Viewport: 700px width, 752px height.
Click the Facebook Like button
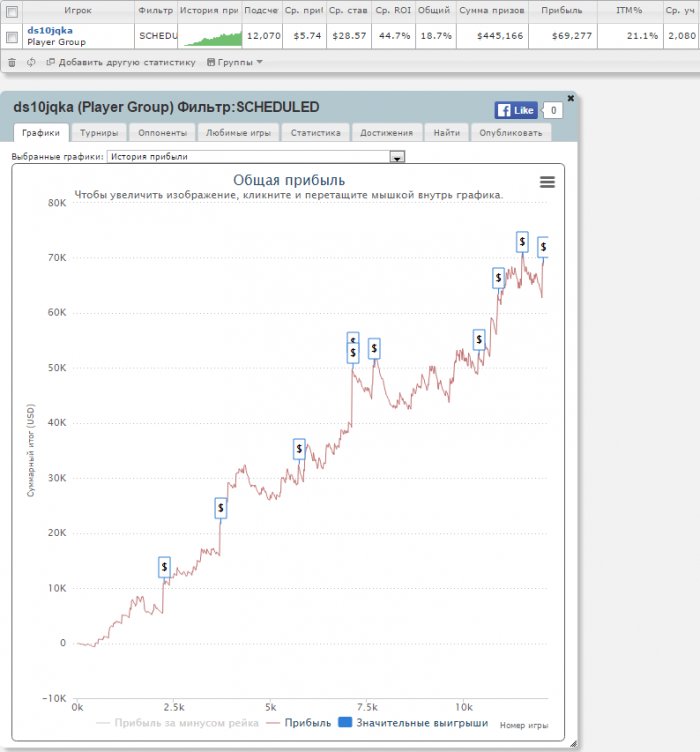(516, 110)
